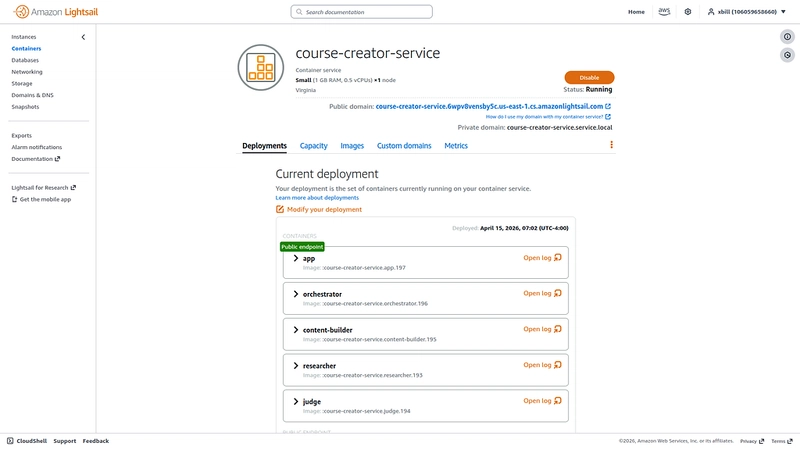800x450 pixels.
Task: Collapse the left sidebar with chevron arrow
Action: (x=83, y=37)
